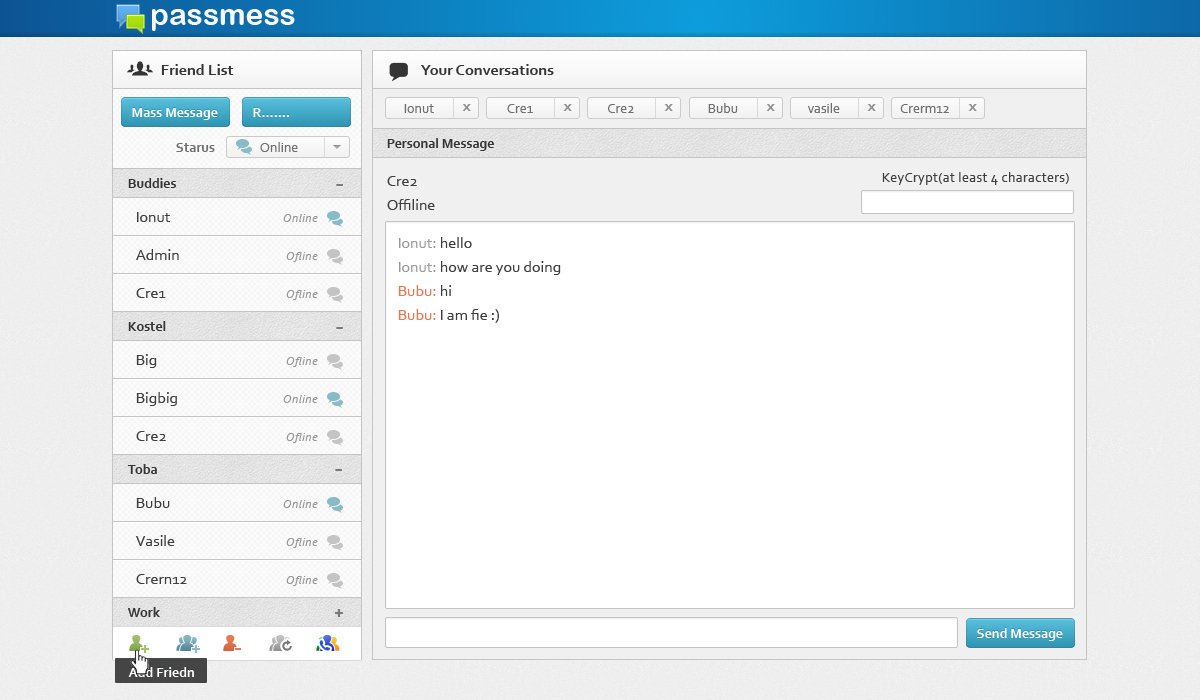Select friend Big in Kostel group

point(237,360)
